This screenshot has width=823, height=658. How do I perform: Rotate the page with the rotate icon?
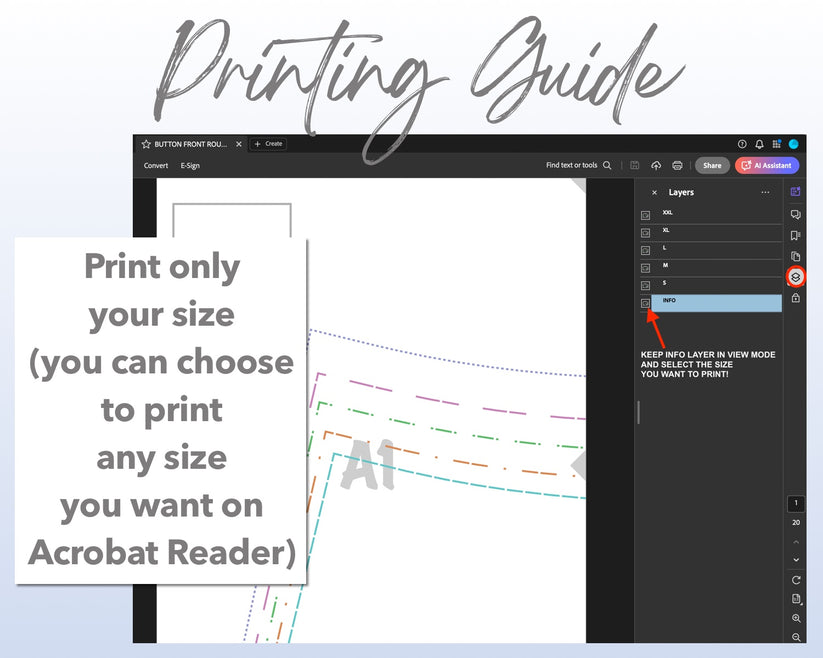pyautogui.click(x=796, y=580)
